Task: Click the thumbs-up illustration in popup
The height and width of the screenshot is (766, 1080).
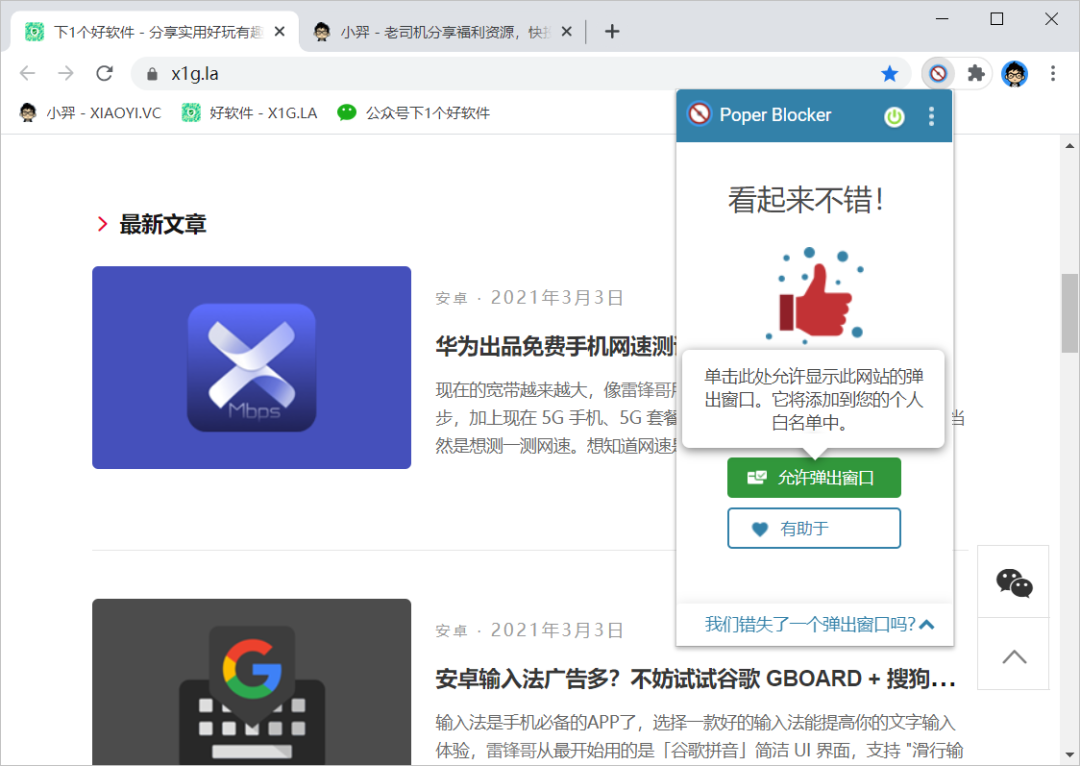Action: click(815, 296)
